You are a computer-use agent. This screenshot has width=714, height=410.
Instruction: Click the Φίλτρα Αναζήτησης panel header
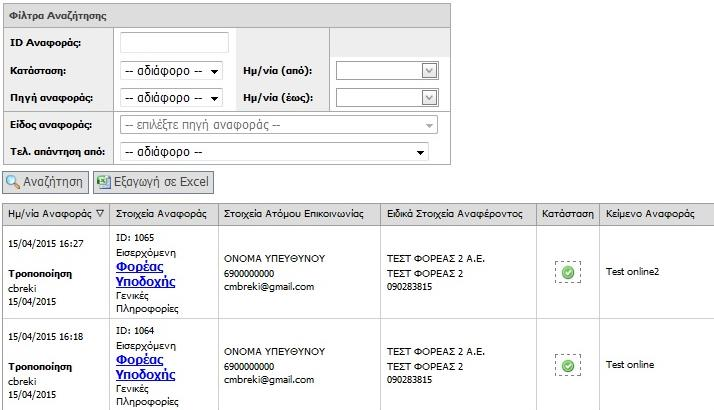[x=227, y=16]
